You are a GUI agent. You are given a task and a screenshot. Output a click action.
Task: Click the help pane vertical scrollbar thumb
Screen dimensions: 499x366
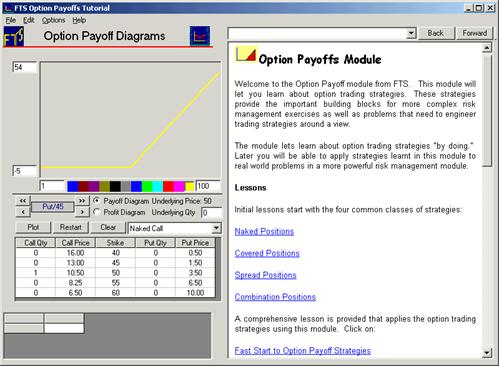(487, 110)
